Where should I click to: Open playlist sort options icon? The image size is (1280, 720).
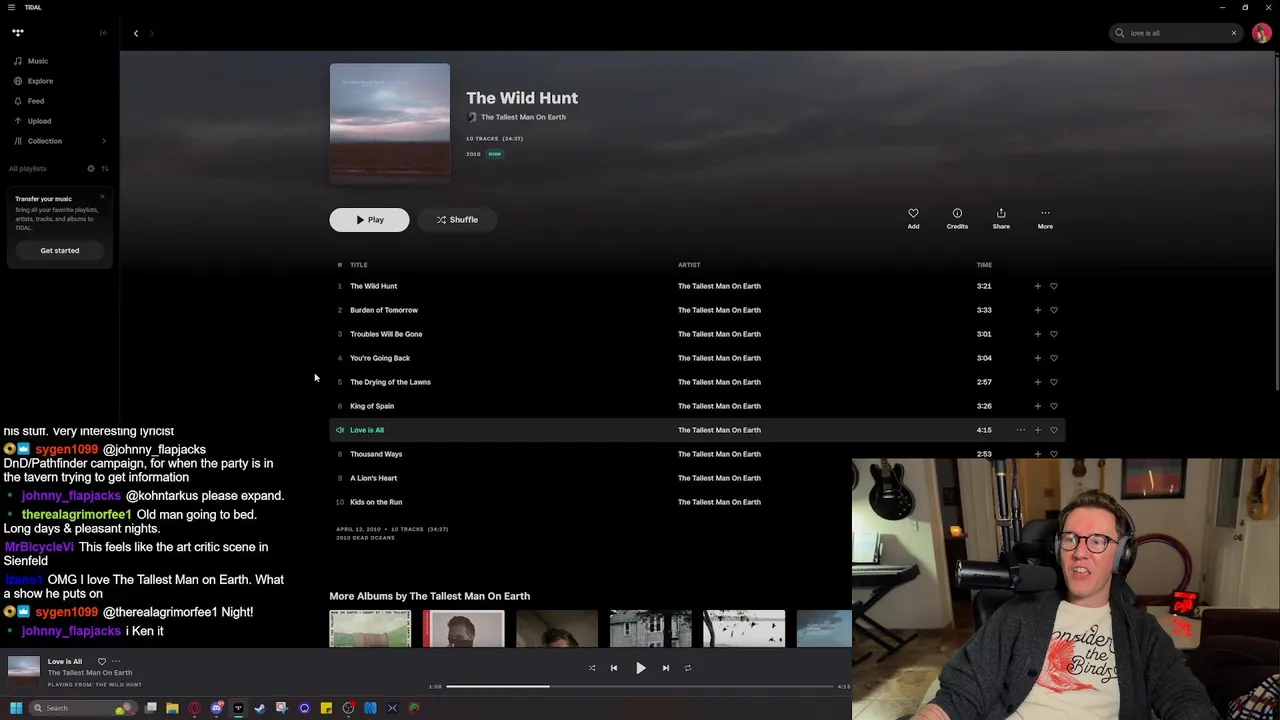click(x=105, y=168)
